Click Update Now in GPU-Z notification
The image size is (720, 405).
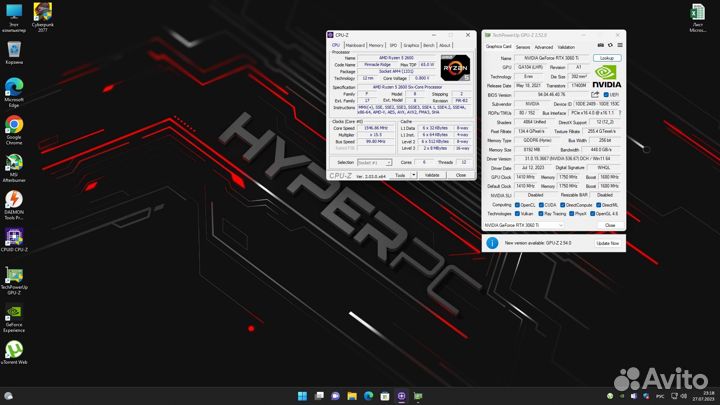point(608,243)
